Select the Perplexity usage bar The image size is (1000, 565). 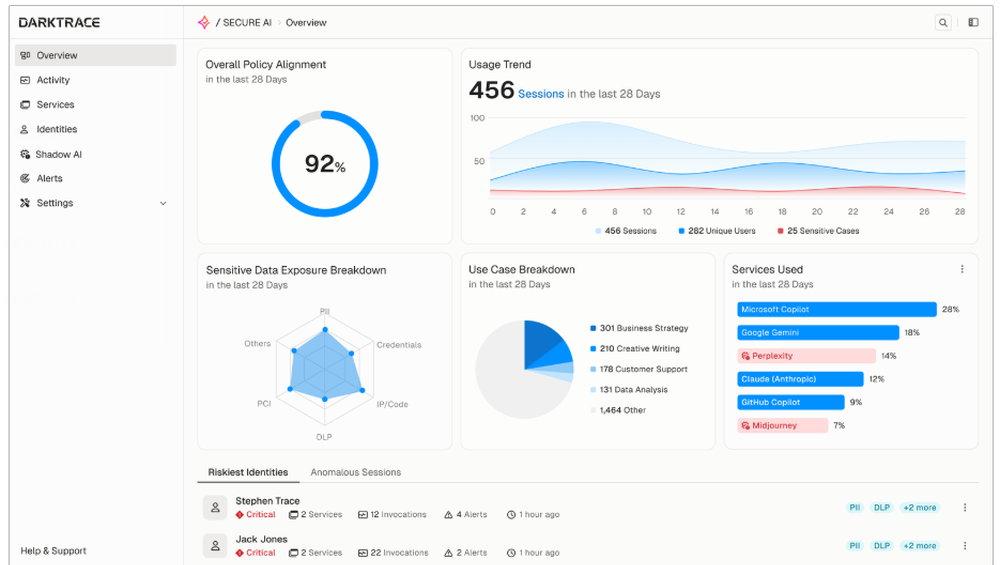807,356
